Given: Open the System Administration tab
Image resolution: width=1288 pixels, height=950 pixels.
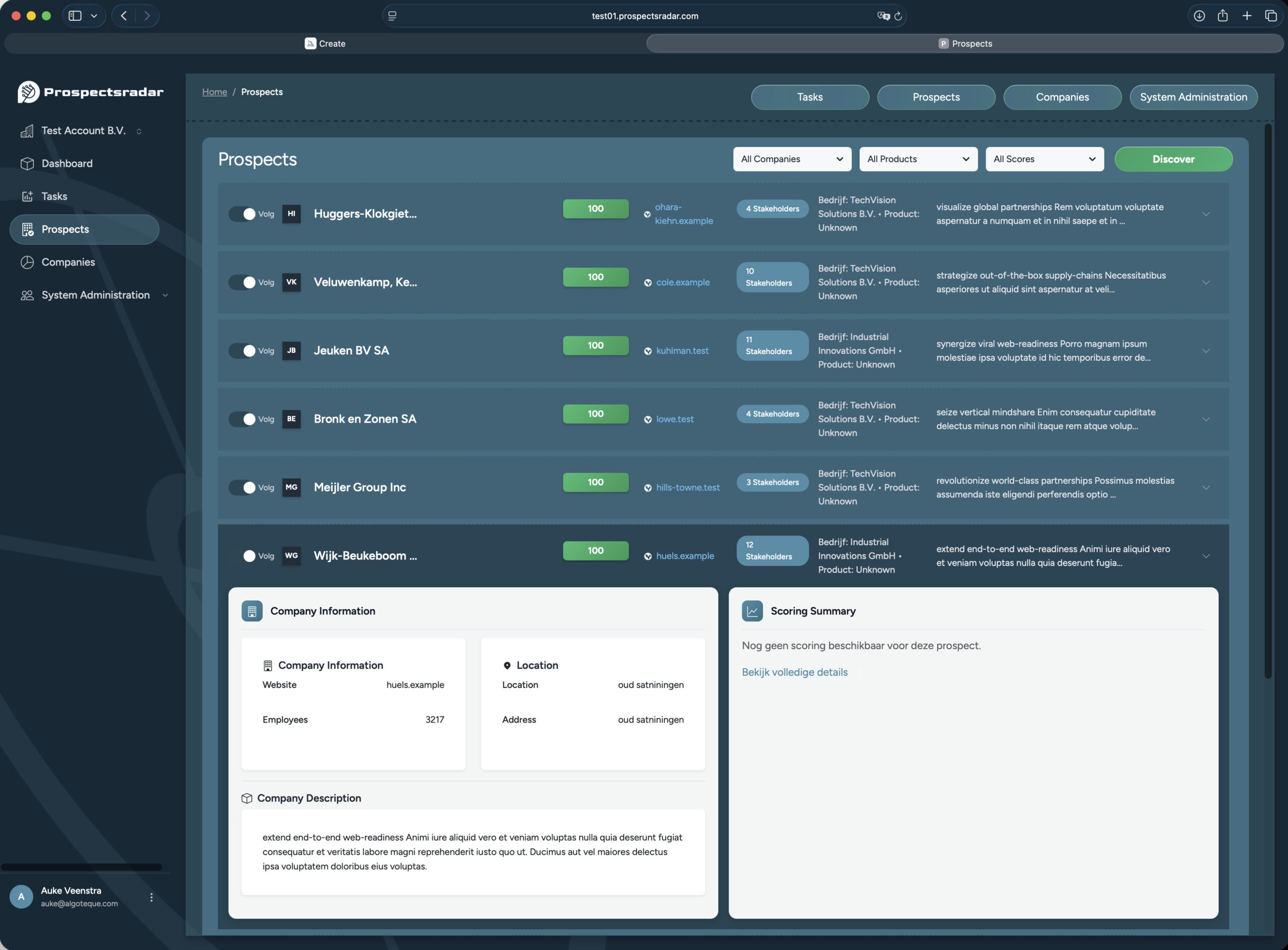Looking at the screenshot, I should pyautogui.click(x=1193, y=97).
